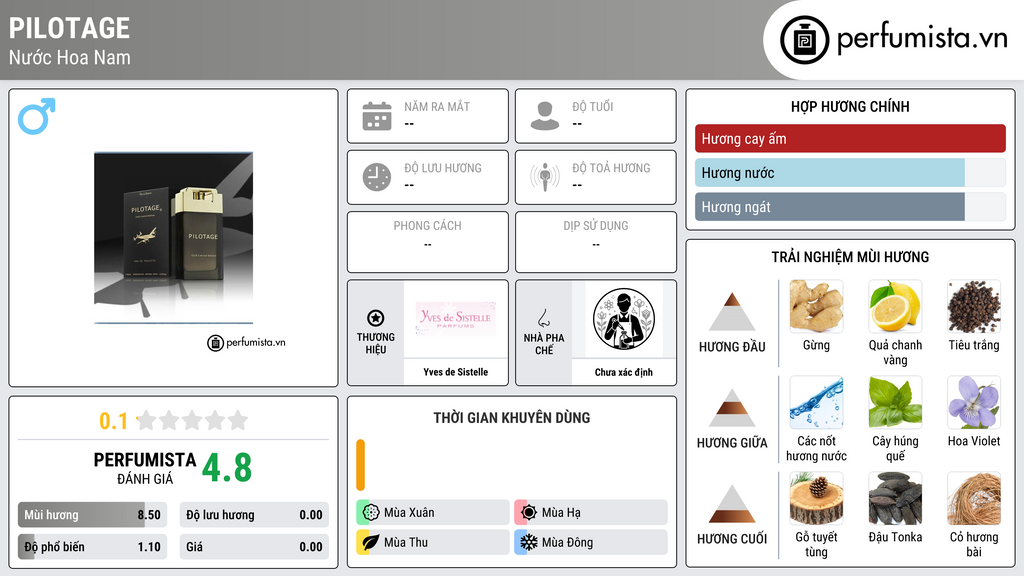The width and height of the screenshot is (1024, 576).
Task: Click the Gỗ tuyết tùng cedar image
Action: tap(816, 498)
